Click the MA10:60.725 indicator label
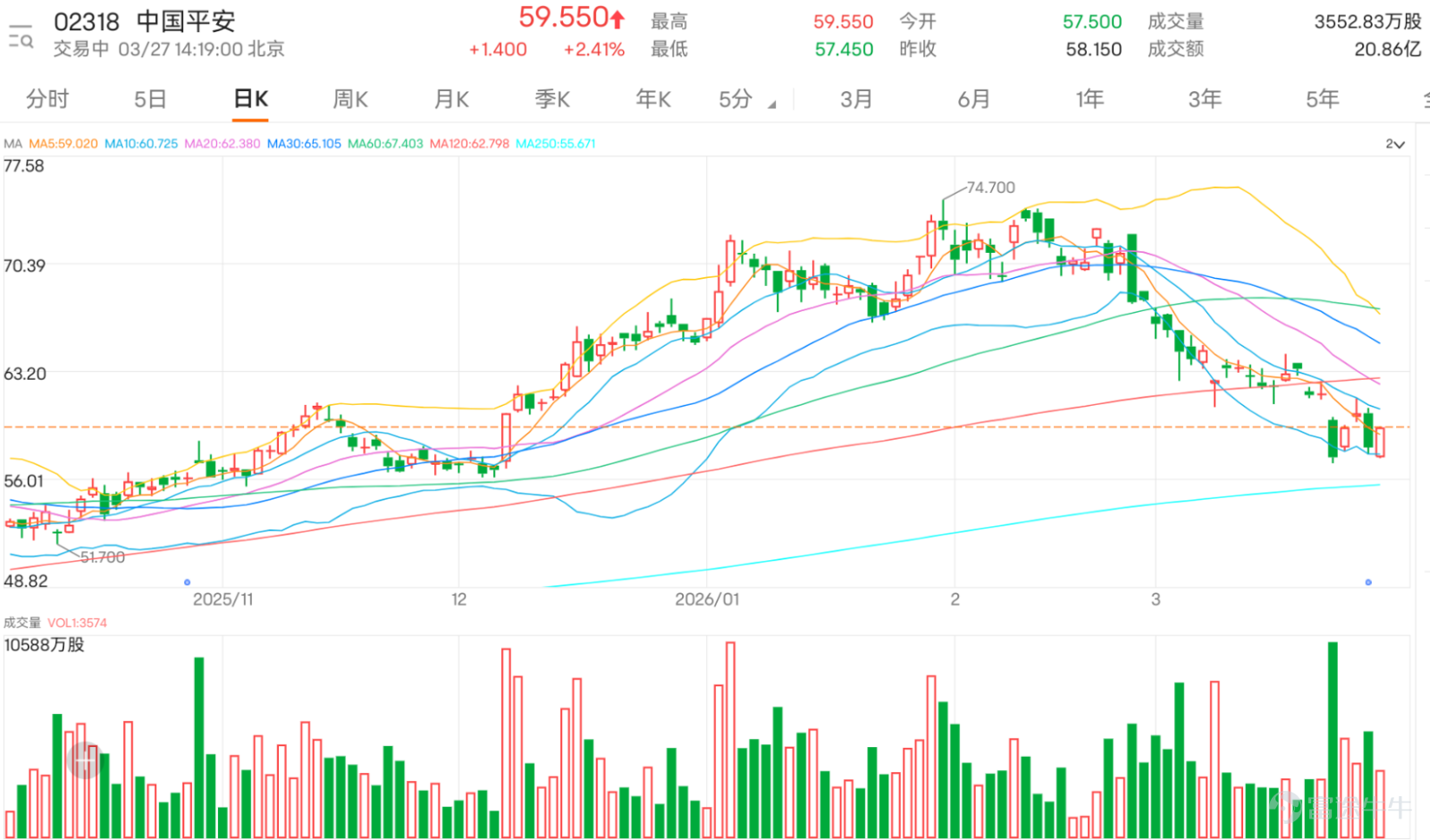The height and width of the screenshot is (840, 1430). point(141,144)
